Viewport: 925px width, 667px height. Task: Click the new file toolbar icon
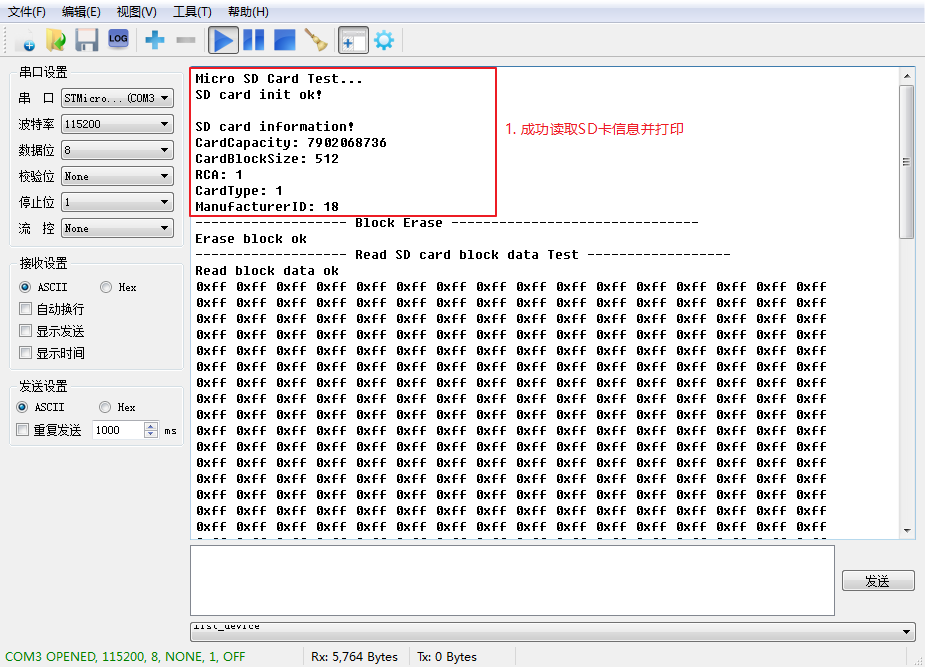[25, 41]
